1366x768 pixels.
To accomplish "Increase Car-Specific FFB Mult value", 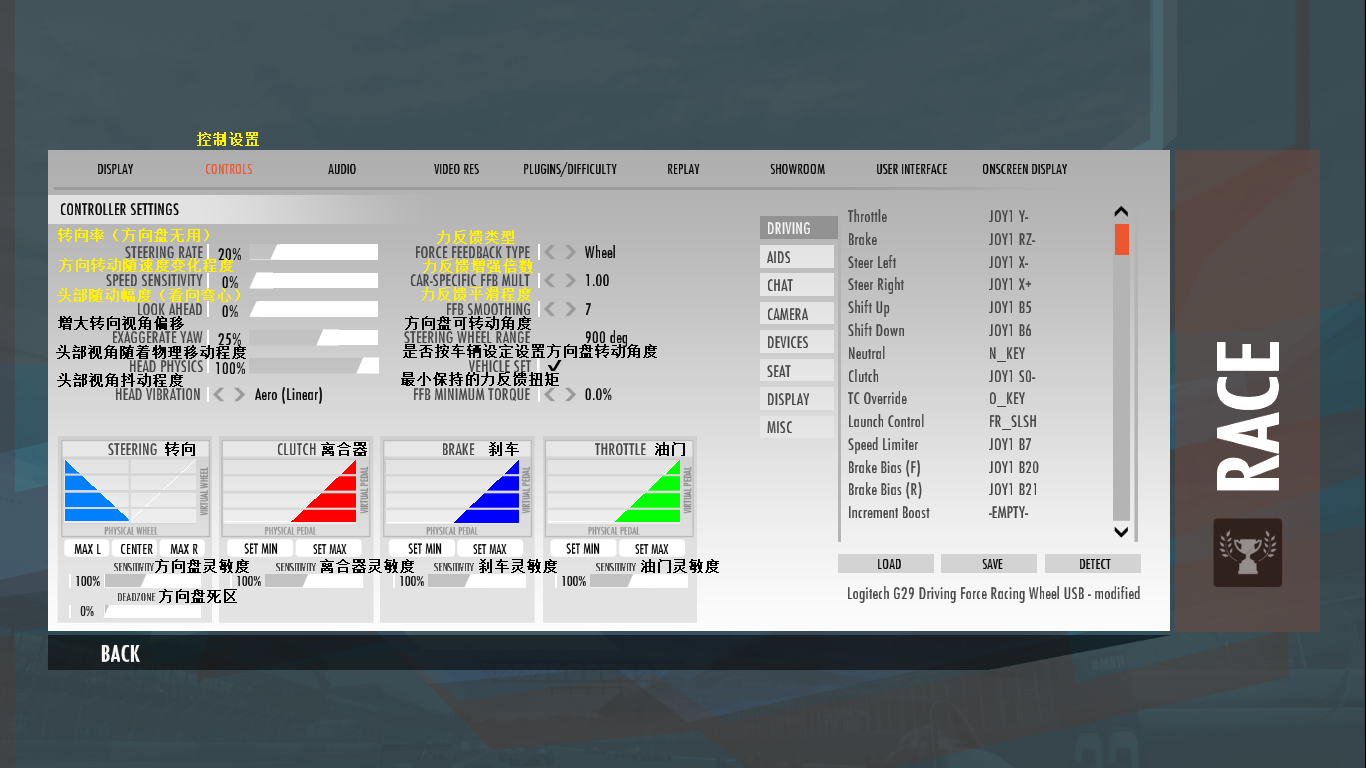I will (570, 281).
